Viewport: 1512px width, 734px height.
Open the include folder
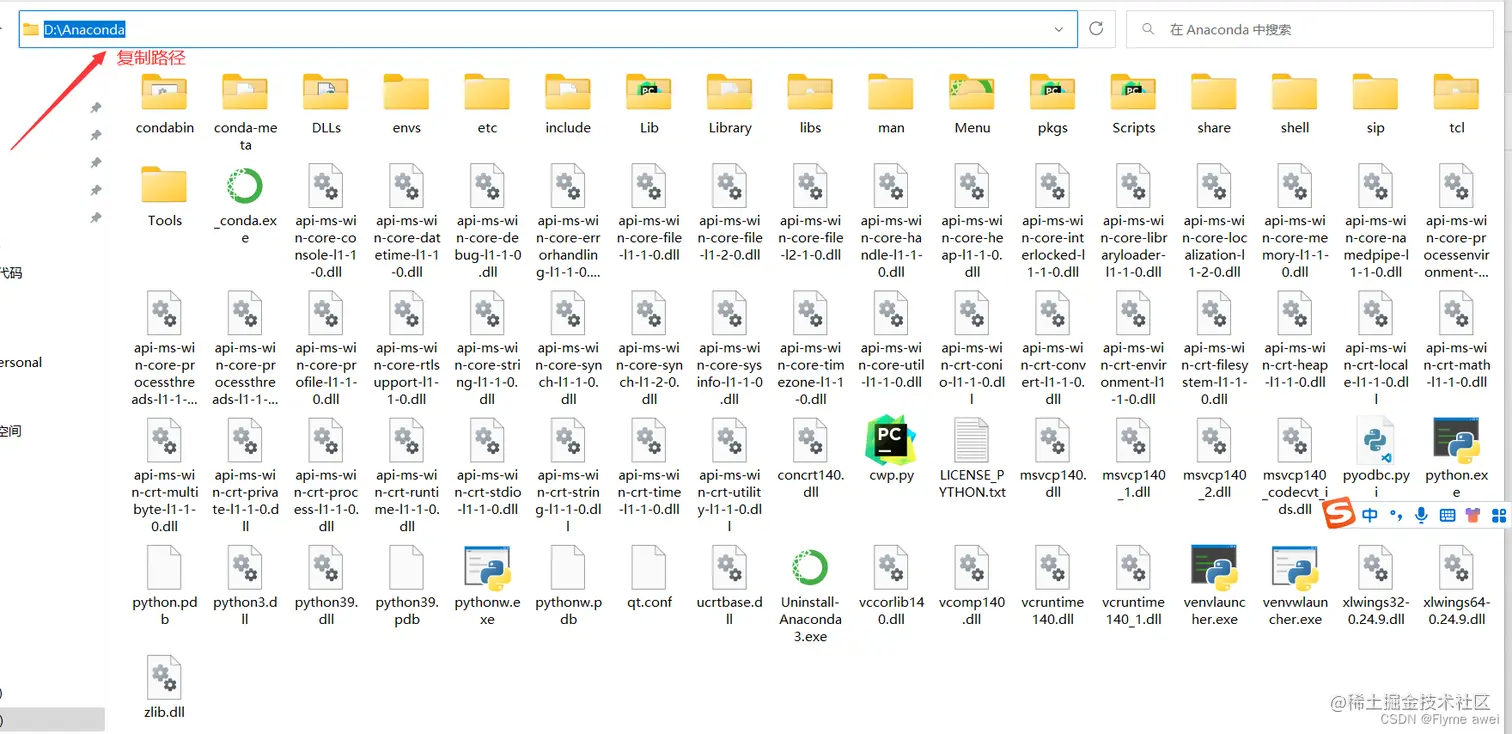tap(568, 104)
